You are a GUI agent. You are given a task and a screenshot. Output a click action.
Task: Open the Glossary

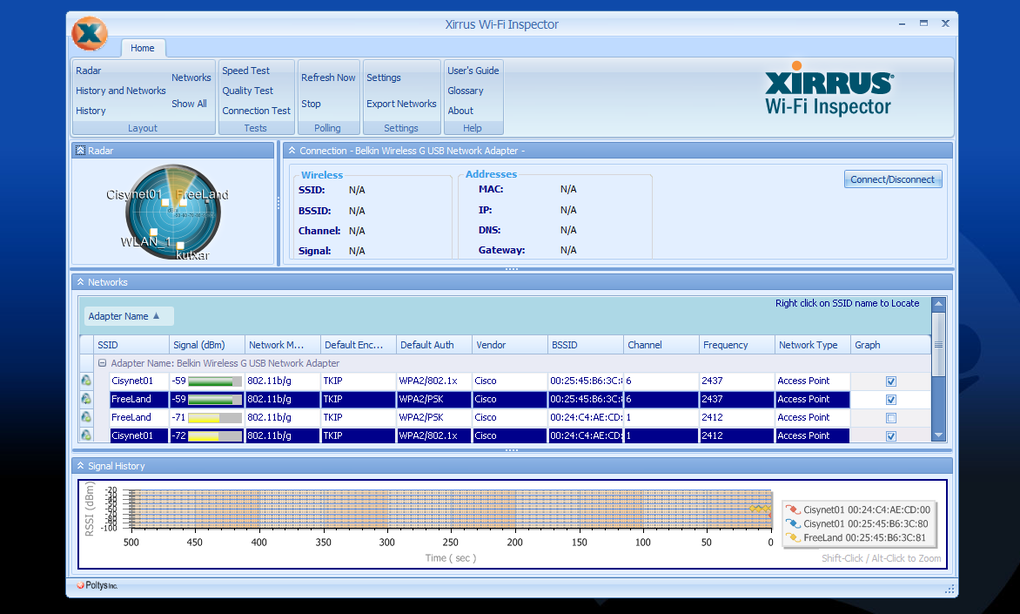465,90
